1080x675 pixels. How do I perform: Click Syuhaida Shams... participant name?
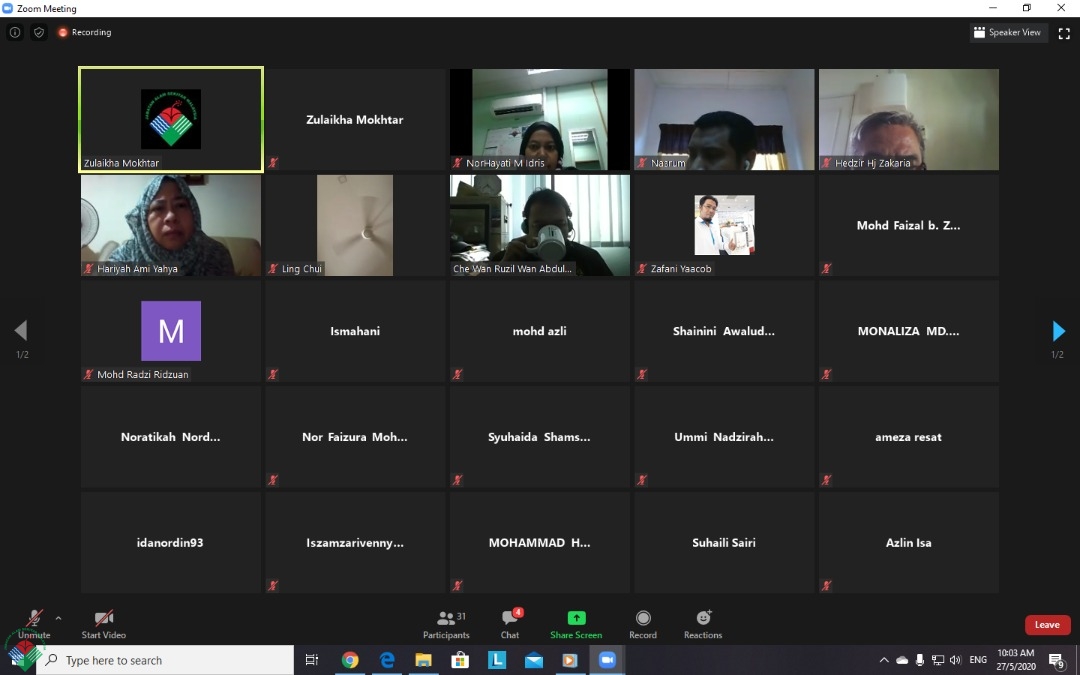tap(539, 437)
